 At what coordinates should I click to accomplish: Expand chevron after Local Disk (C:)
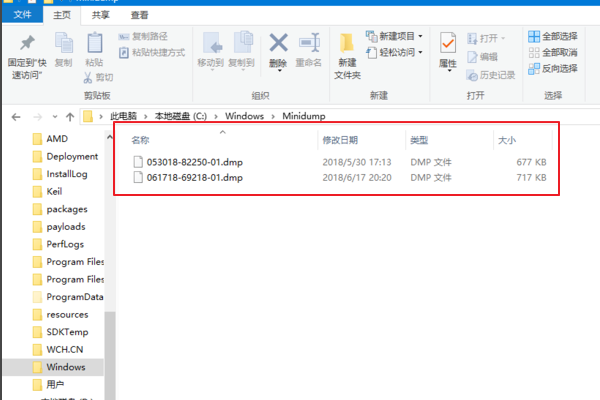tap(216, 116)
